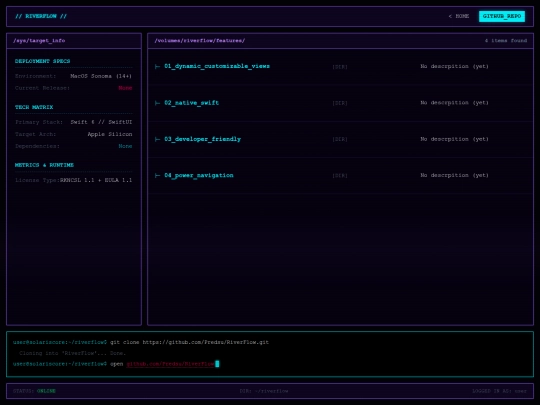This screenshot has width=540, height=405.
Task: Click the 'None' Dependencies value
Action: pos(125,146)
